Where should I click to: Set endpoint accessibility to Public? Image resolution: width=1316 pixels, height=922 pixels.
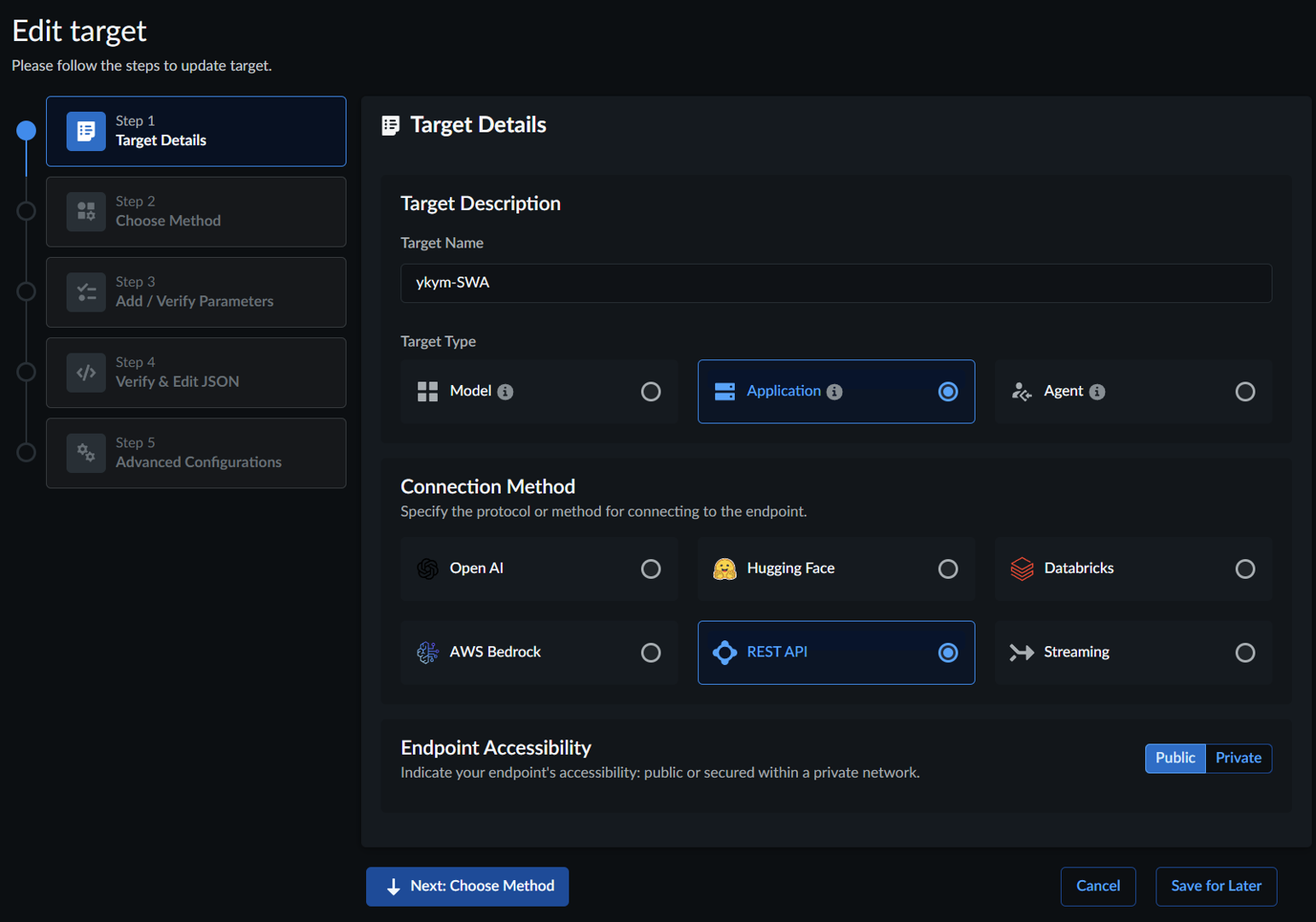point(1174,758)
